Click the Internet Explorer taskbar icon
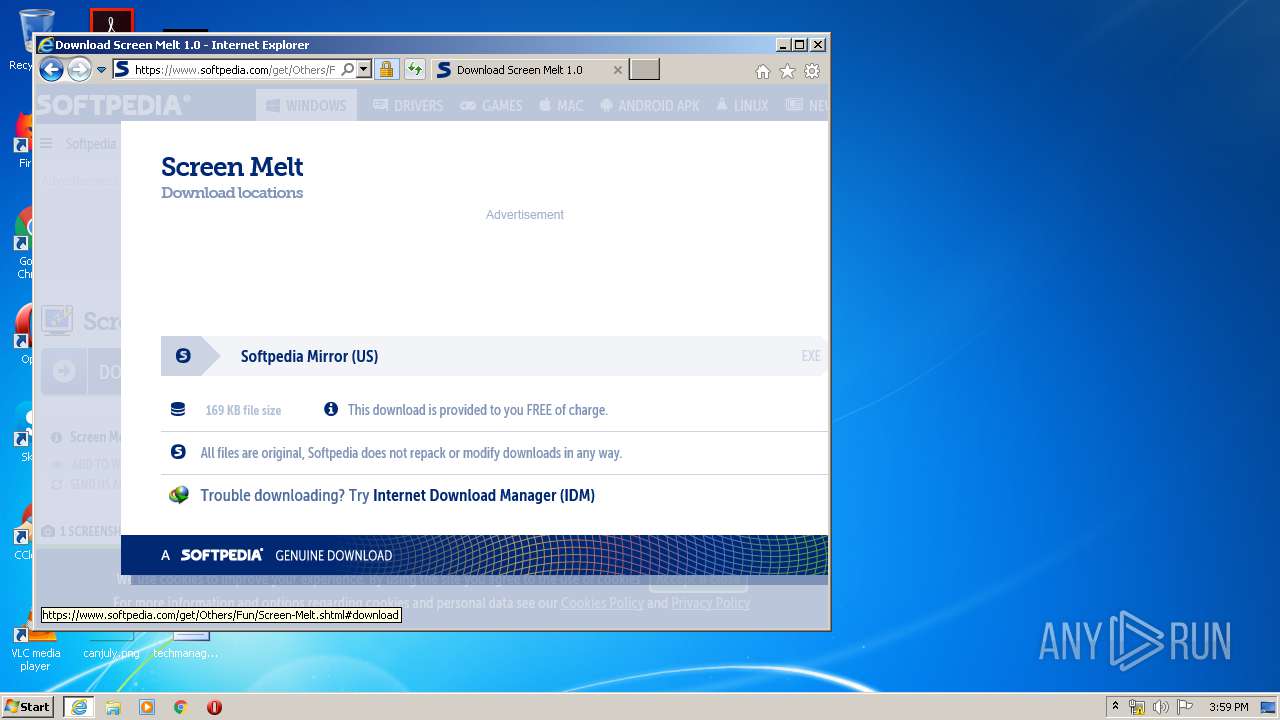The image size is (1280, 720). click(x=78, y=707)
